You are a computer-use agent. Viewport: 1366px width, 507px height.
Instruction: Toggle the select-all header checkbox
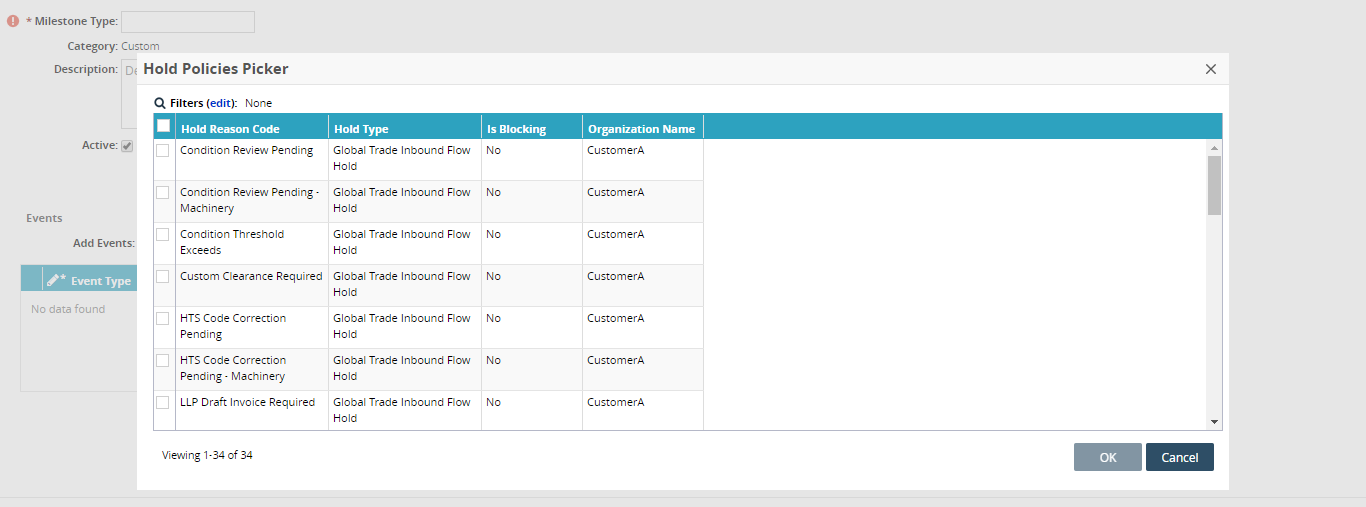pos(163,126)
